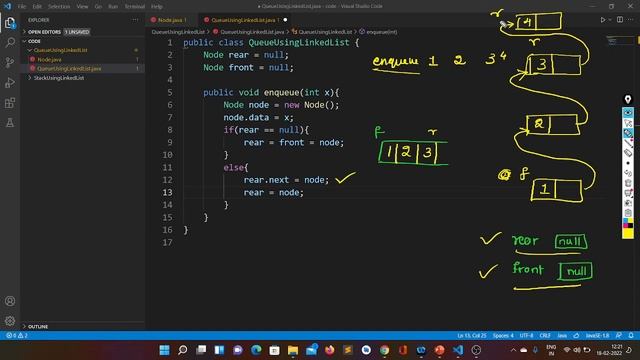Image resolution: width=640 pixels, height=360 pixels.
Task: Click line number 5 in the gutter
Action: 170,92
